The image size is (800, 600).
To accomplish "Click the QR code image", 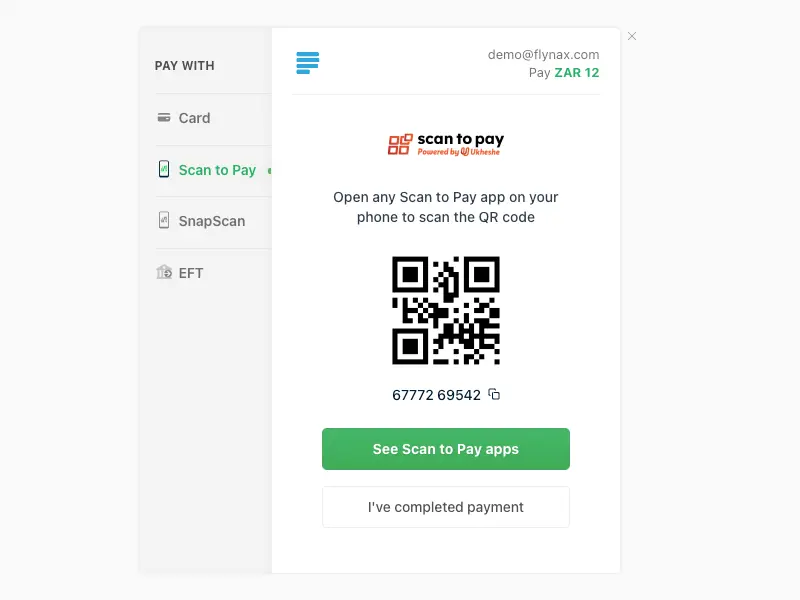I will (446, 310).
